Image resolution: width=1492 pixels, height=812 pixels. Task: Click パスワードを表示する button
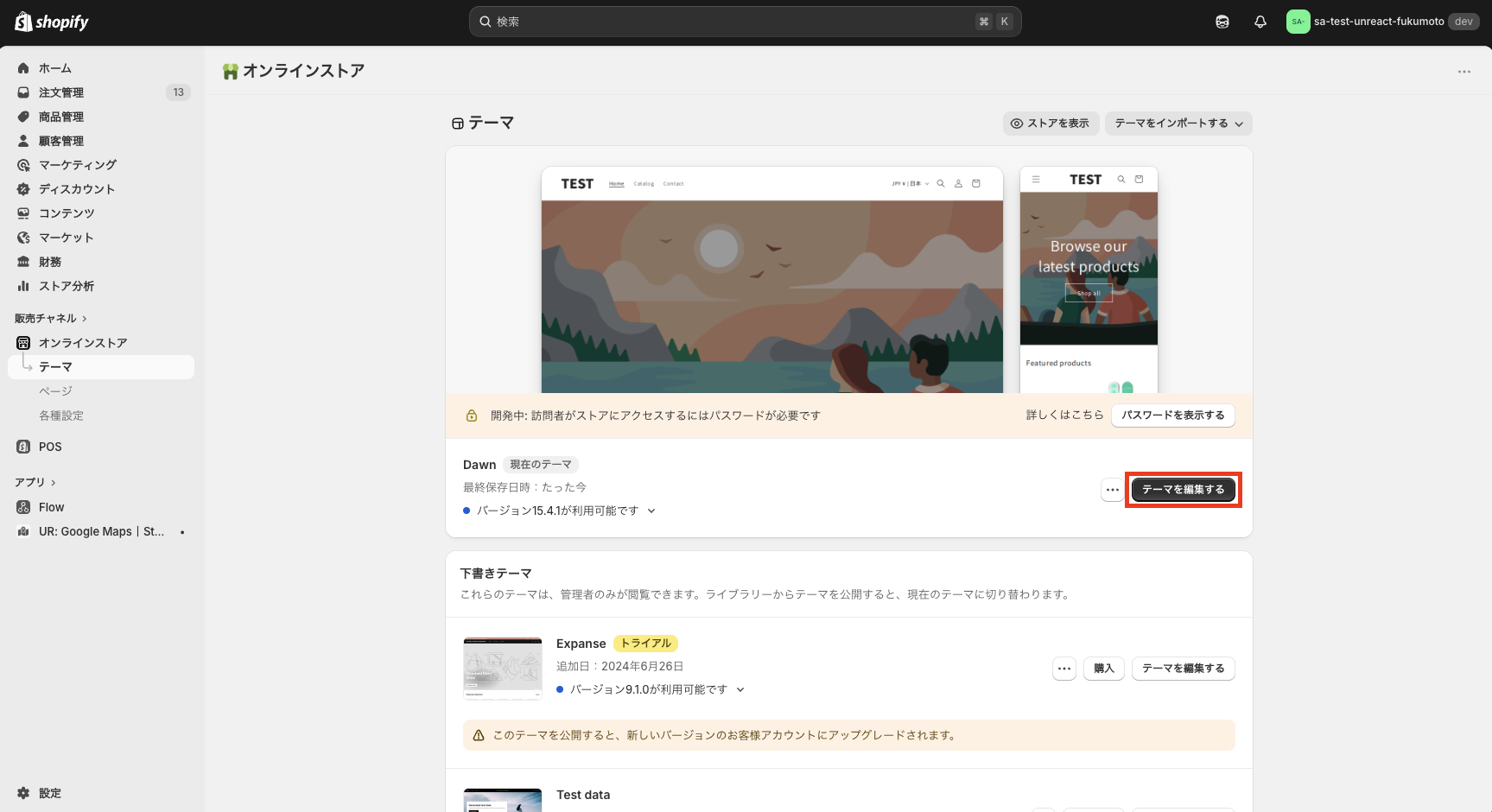tap(1173, 416)
